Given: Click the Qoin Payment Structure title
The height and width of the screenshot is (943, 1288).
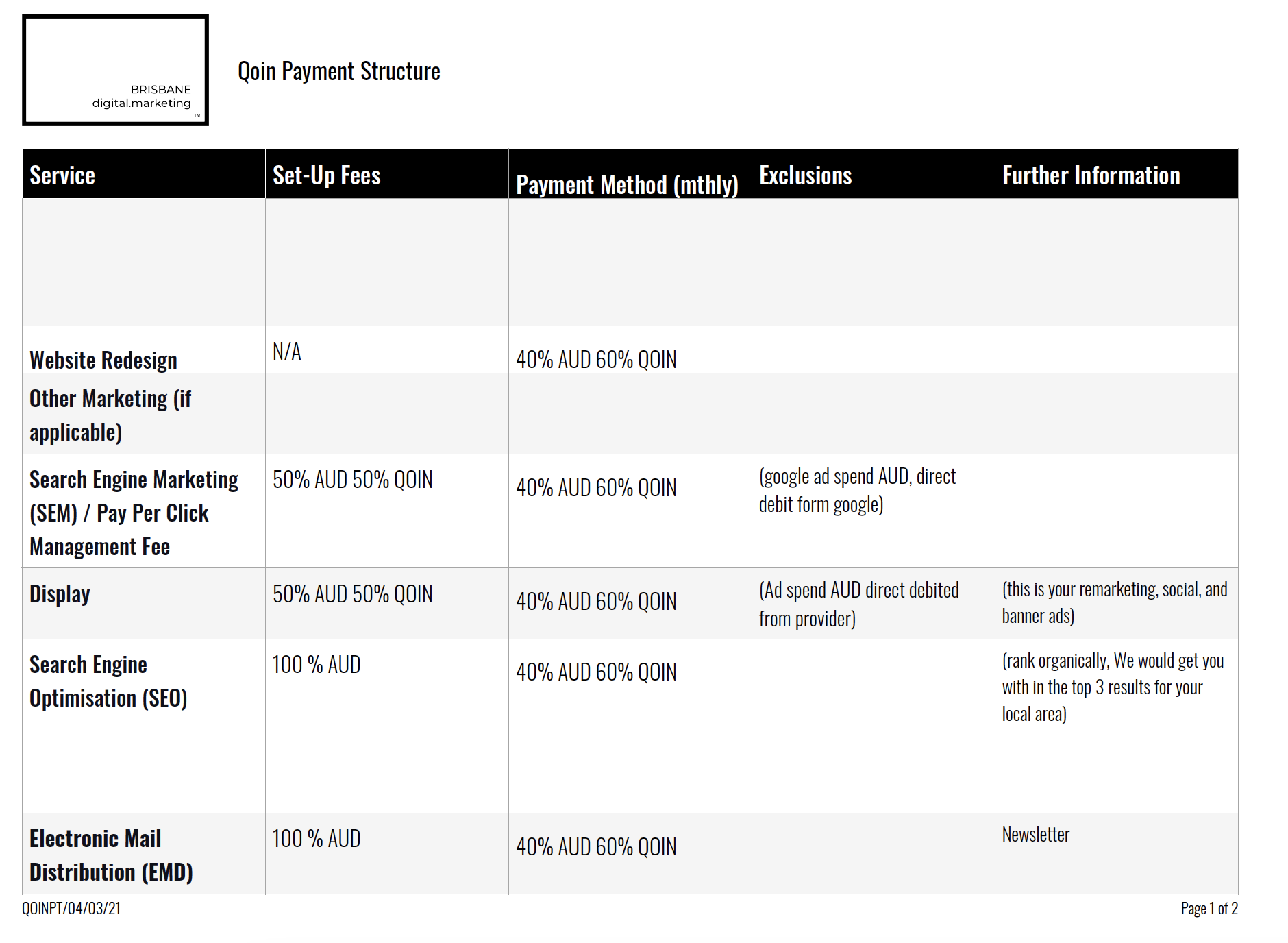Looking at the screenshot, I should point(338,71).
